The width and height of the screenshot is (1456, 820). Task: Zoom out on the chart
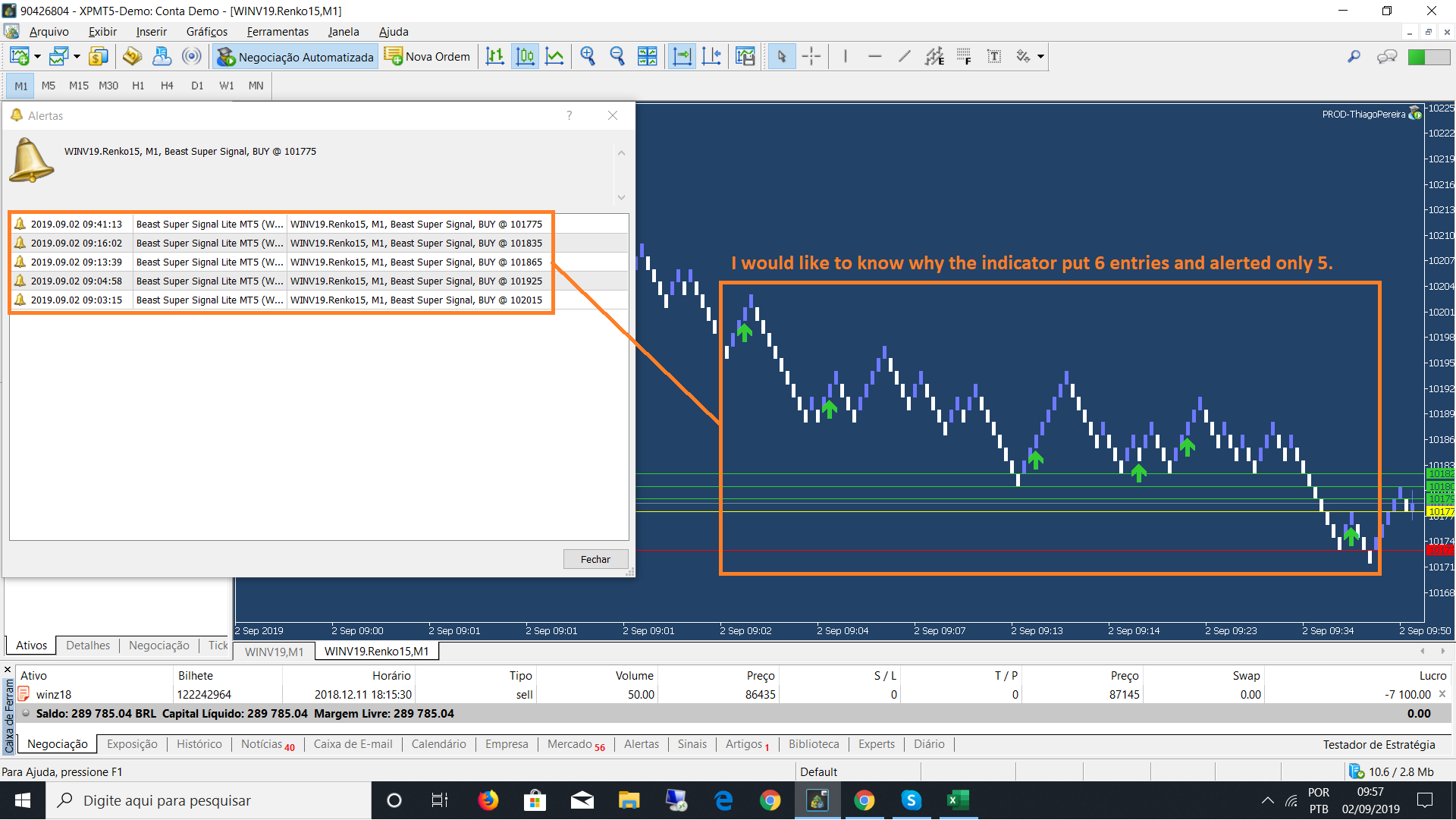617,57
